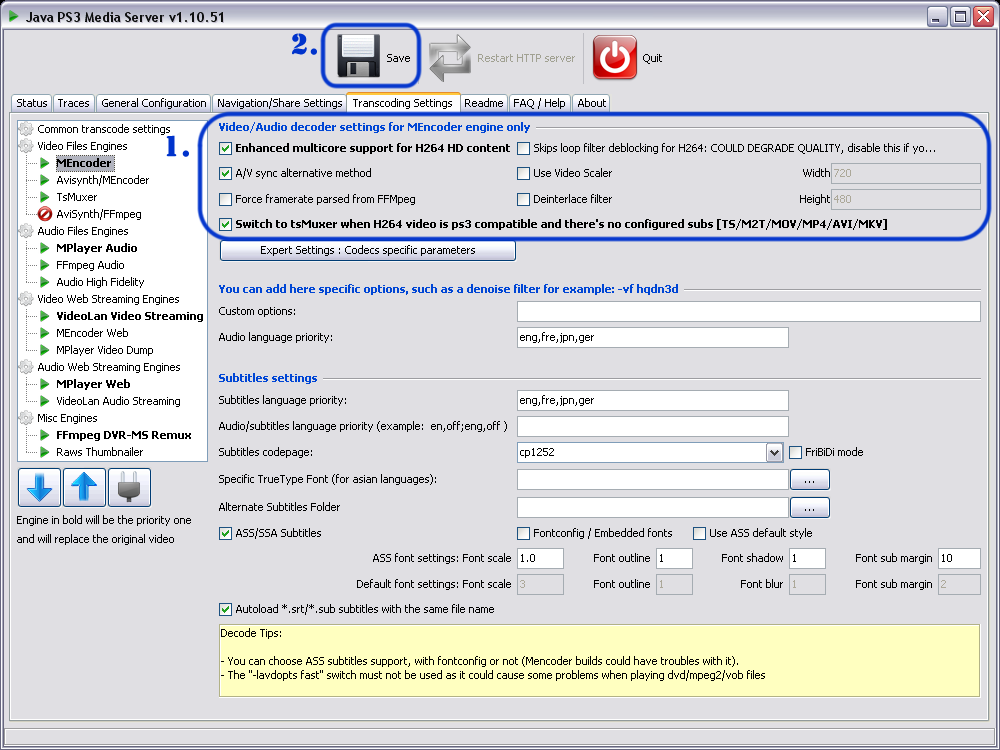Select MEncoder in the engines tree
1000x750 pixels.
click(84, 163)
